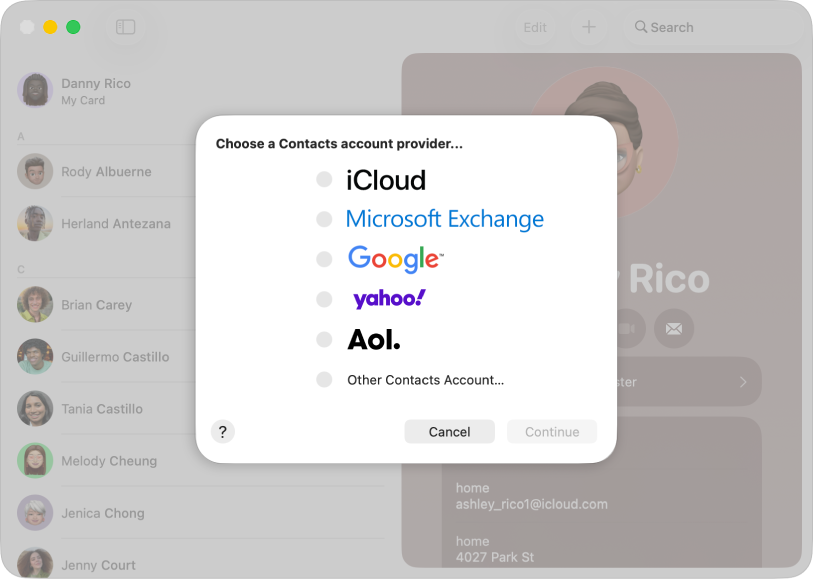814x580 pixels.
Task: Open the email envelope icon on the contact card
Action: point(673,329)
